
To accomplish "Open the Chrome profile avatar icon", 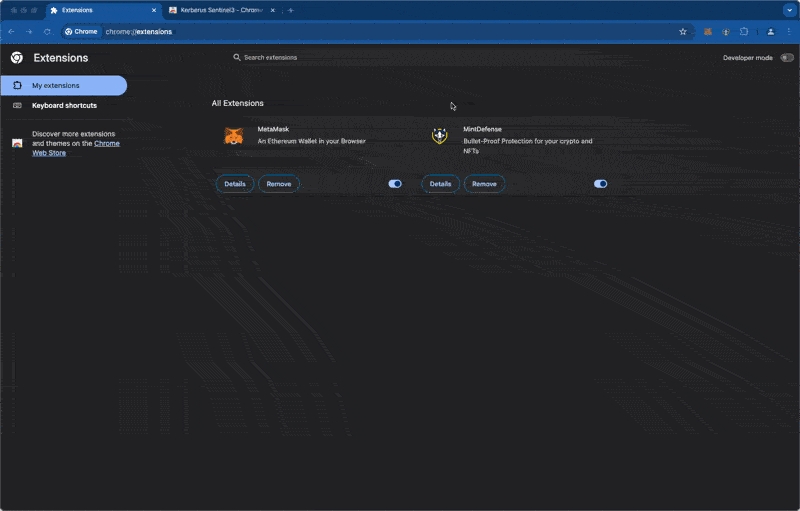I will coord(770,31).
